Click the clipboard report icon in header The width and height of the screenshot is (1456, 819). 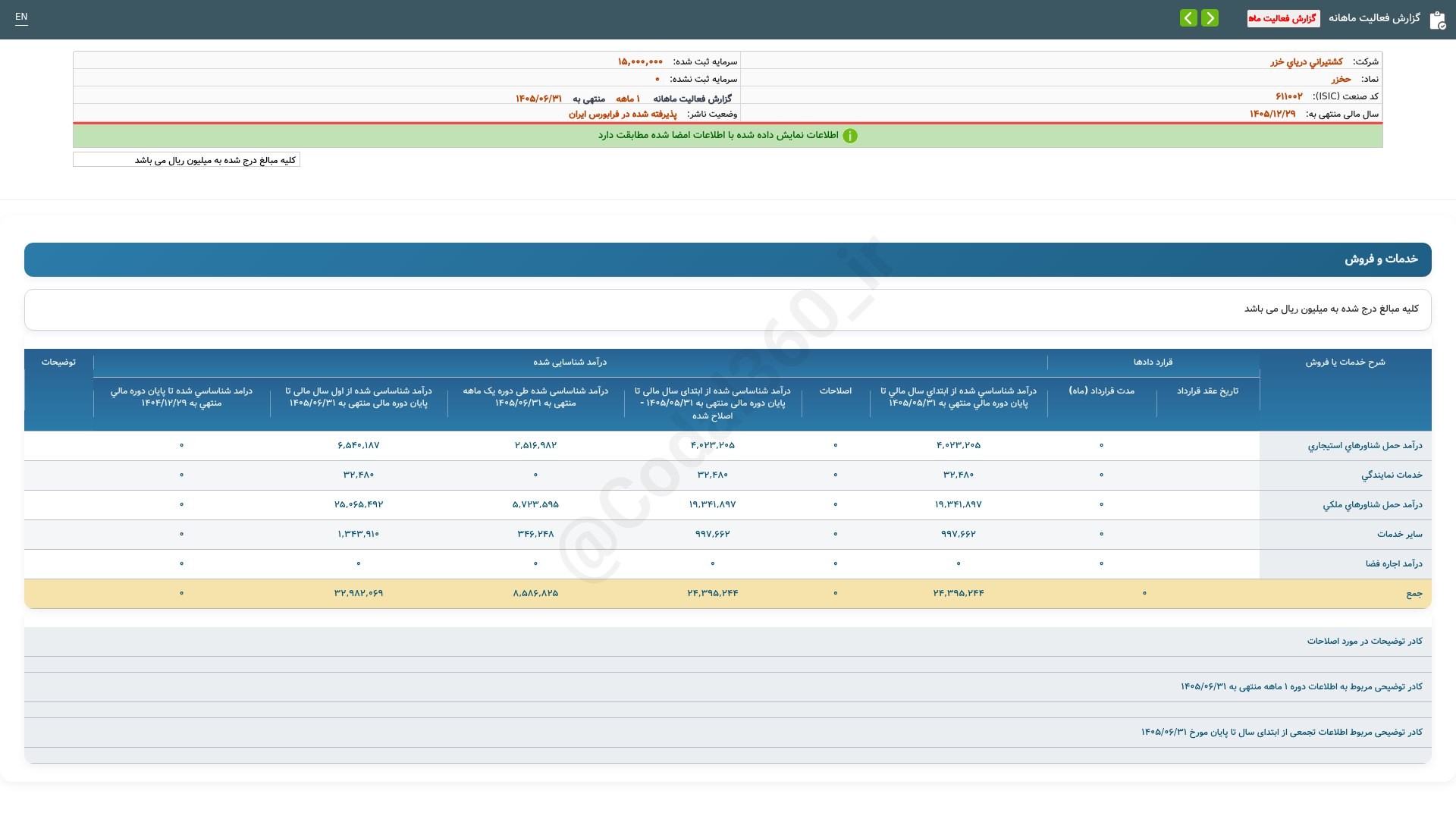[1437, 20]
